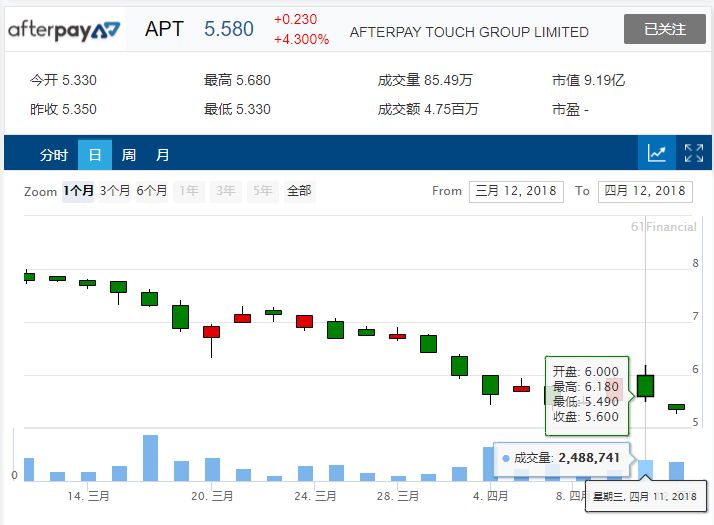Click 市盈 - value
Image resolution: width=714 pixels, height=525 pixels.
[570, 109]
